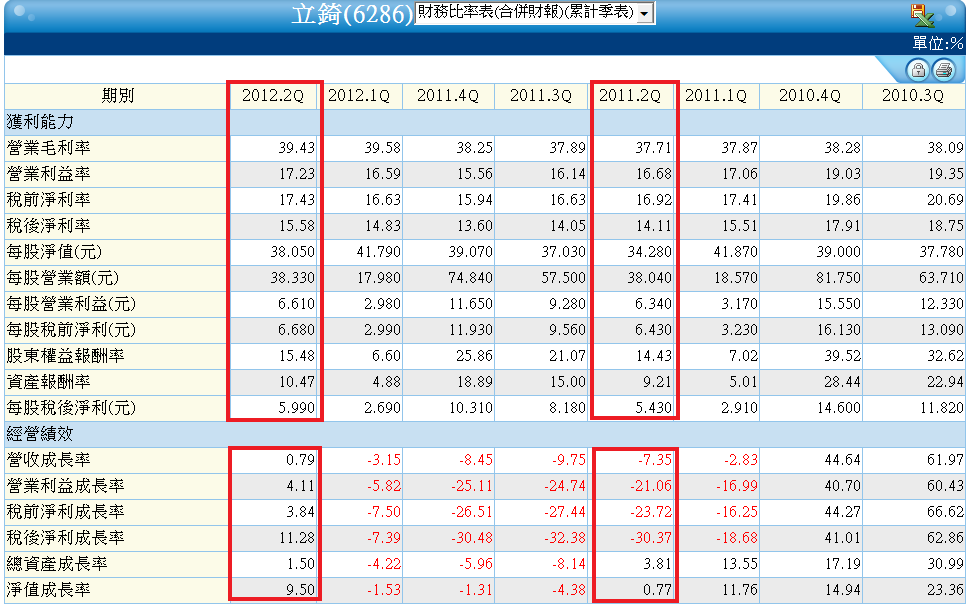Click the 立錡(6286) title text
Screen dimensions: 968x604
(352, 14)
